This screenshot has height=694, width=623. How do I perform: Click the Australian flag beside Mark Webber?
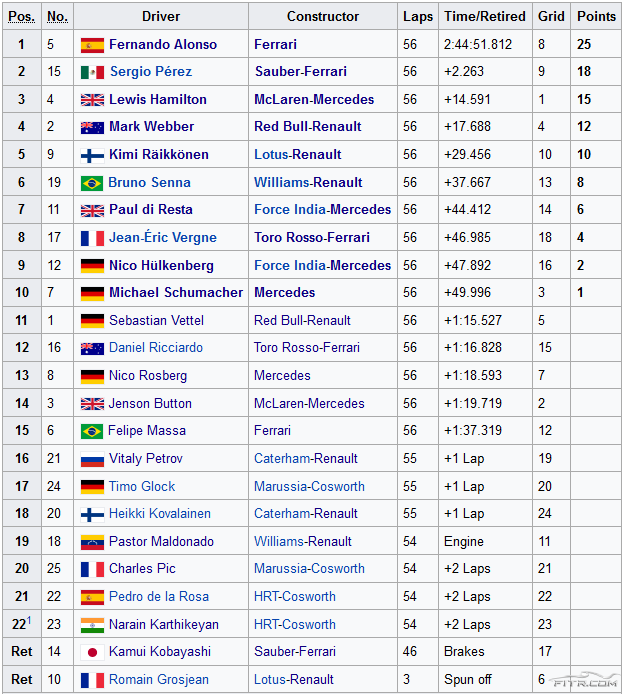(x=92, y=127)
